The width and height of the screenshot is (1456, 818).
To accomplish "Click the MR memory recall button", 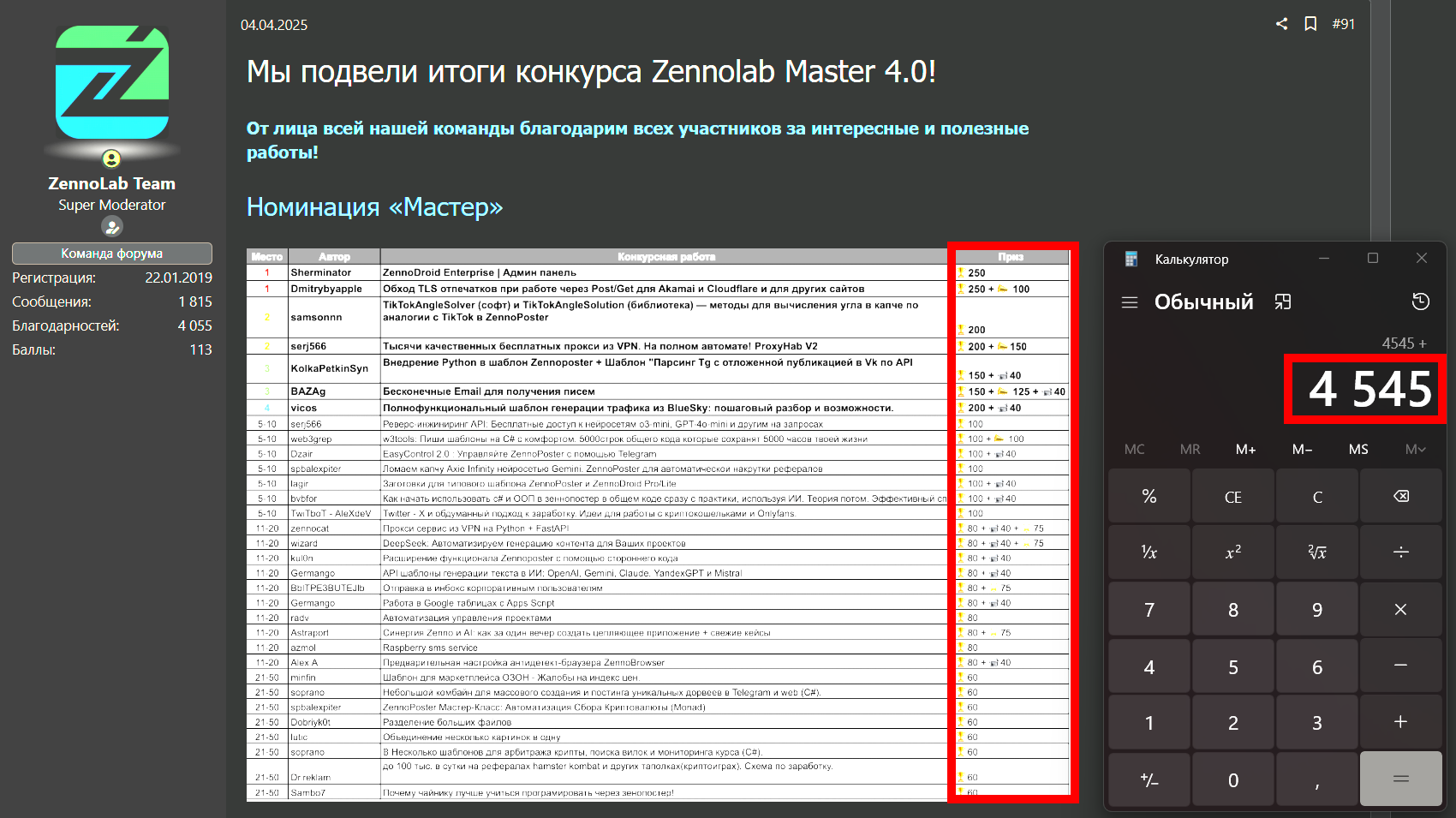I will tap(1190, 449).
